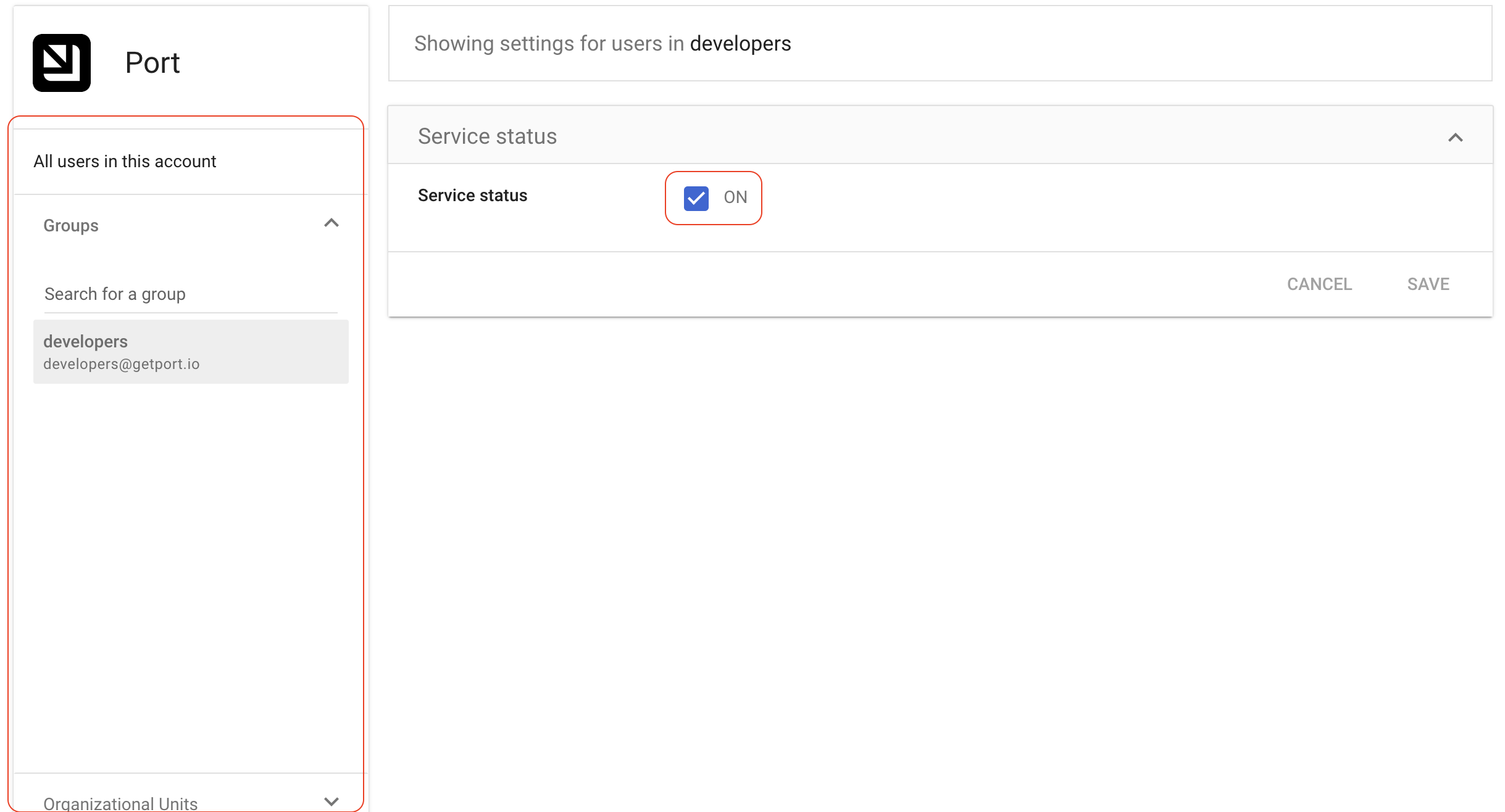1505x812 pixels.
Task: Click the Port app title text
Action: pyautogui.click(x=152, y=63)
